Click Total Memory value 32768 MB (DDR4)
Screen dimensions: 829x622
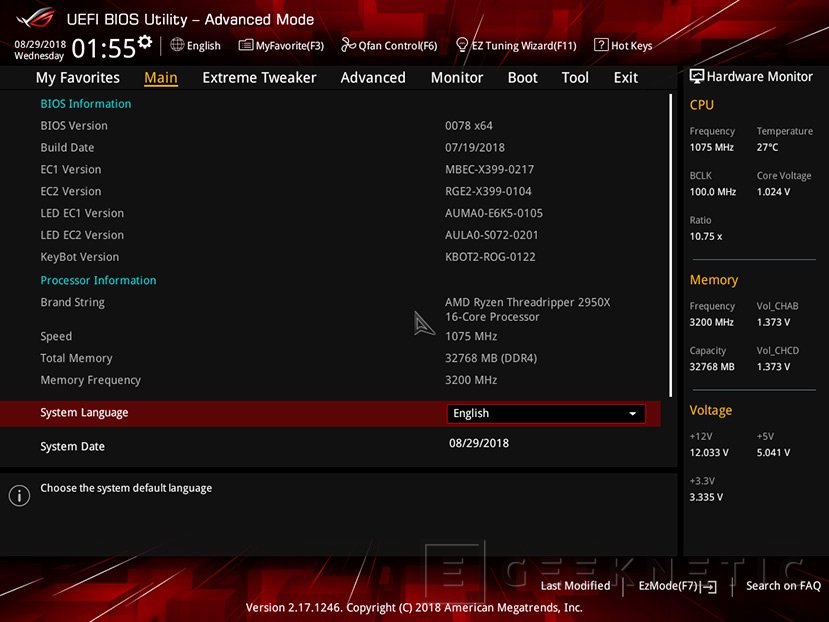pyautogui.click(x=491, y=358)
